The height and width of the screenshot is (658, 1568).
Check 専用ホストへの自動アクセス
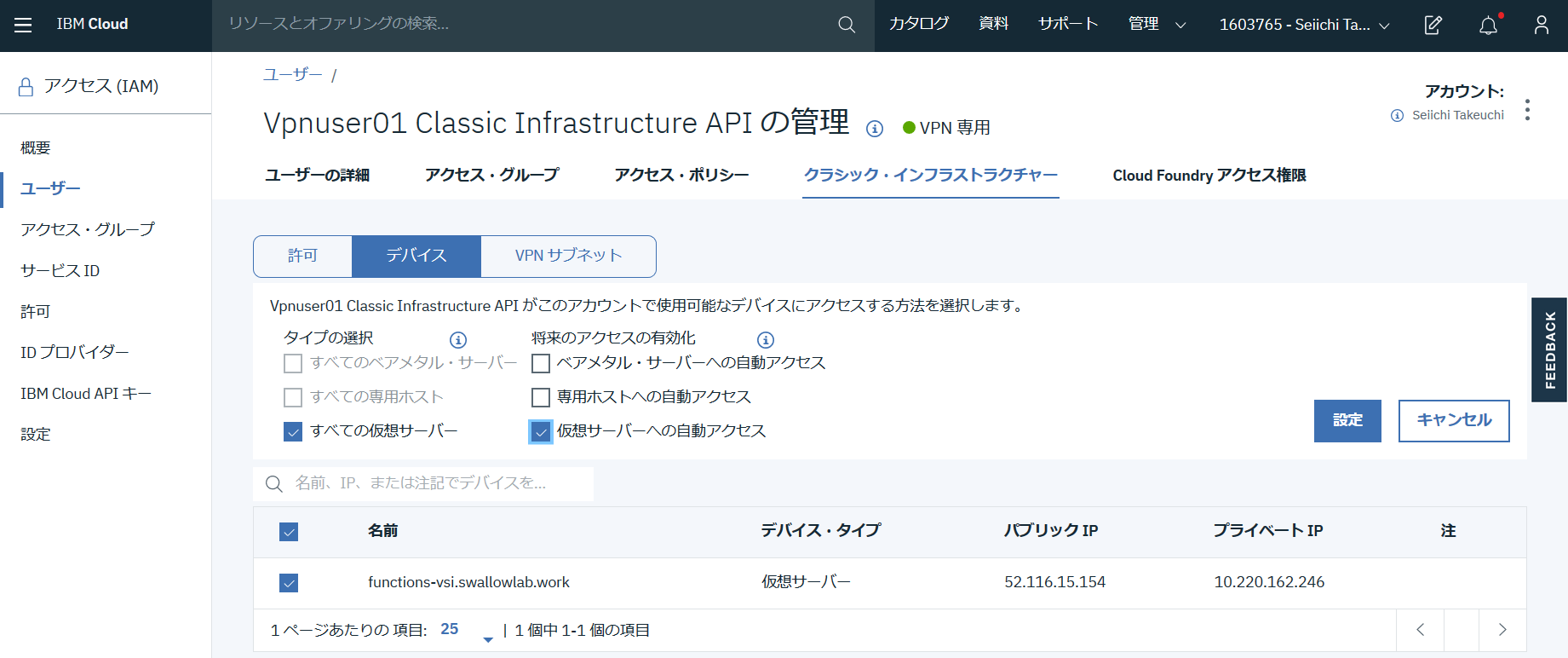tap(541, 398)
